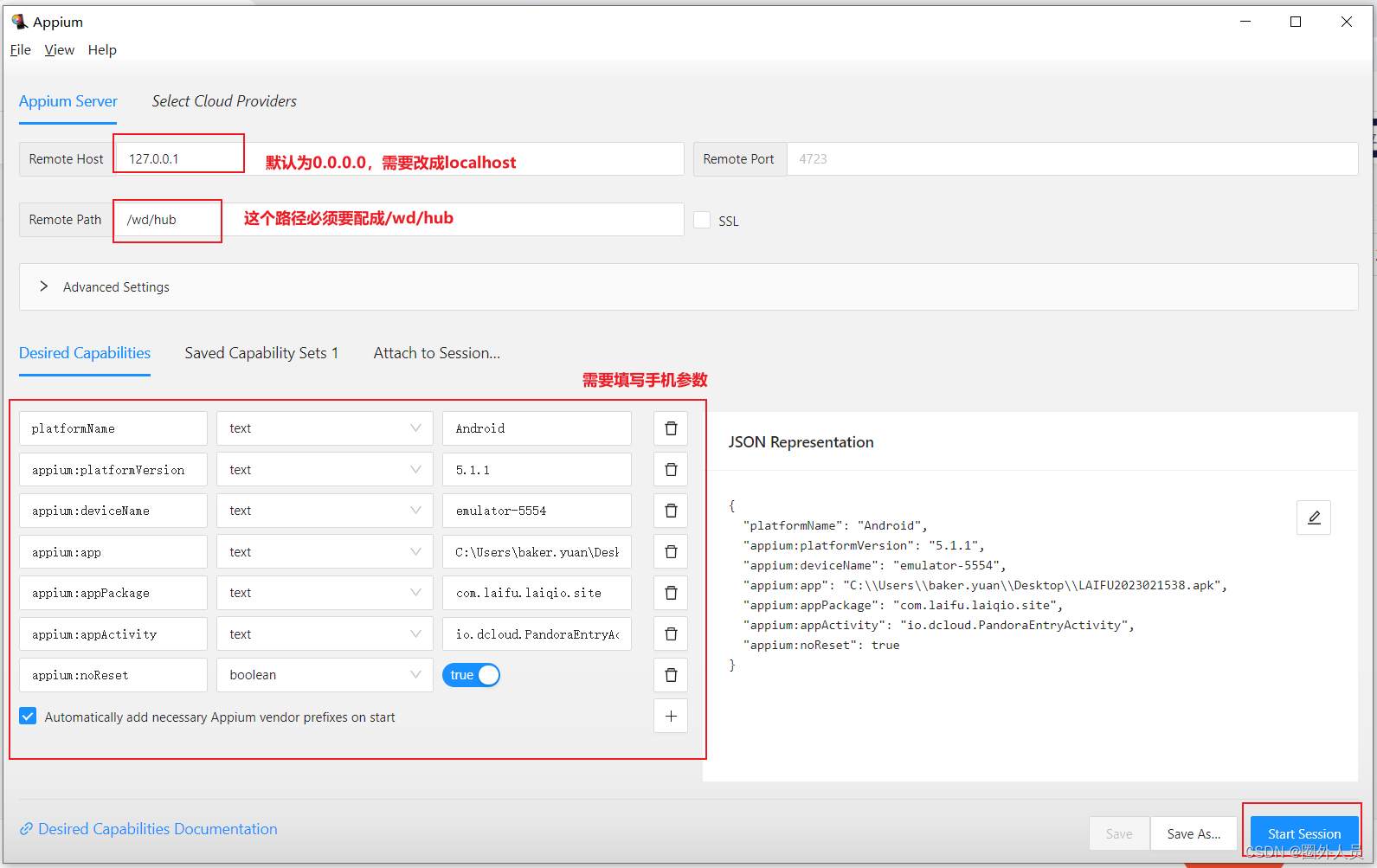This screenshot has height=868, width=1377.
Task: Click the Remote Port input field
Action: [x=1071, y=159]
